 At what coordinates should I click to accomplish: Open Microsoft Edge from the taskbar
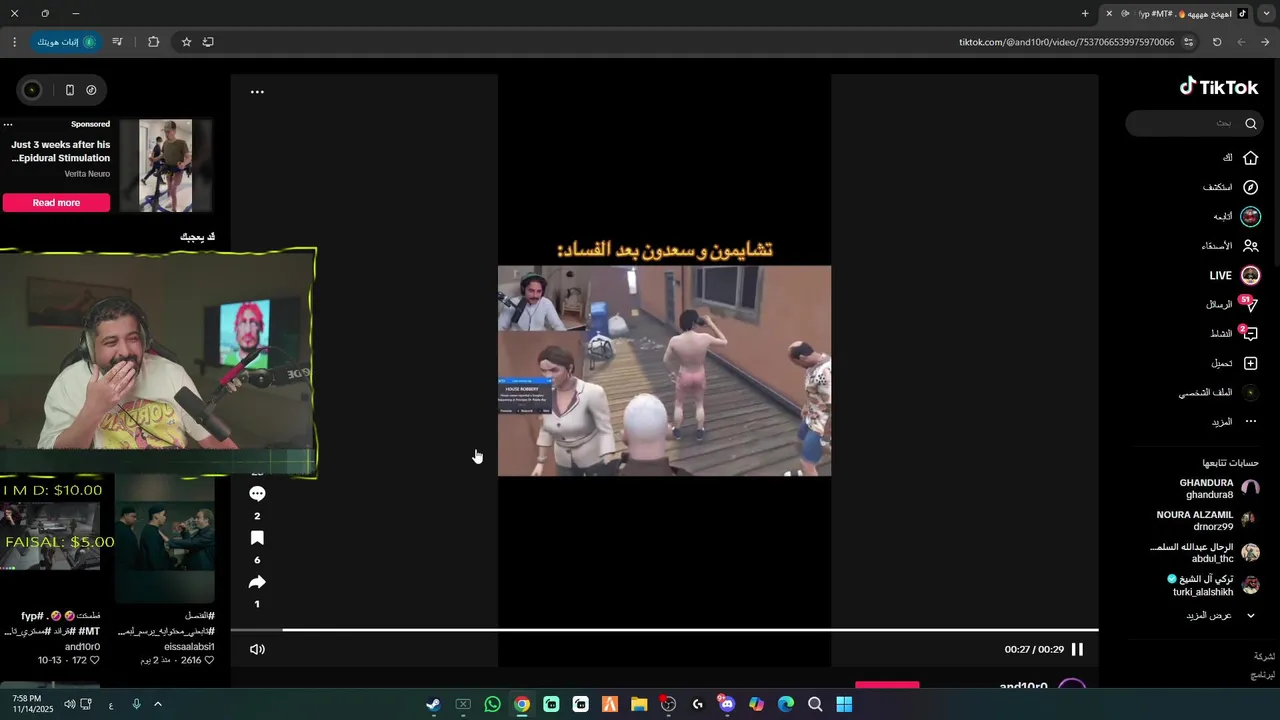786,704
